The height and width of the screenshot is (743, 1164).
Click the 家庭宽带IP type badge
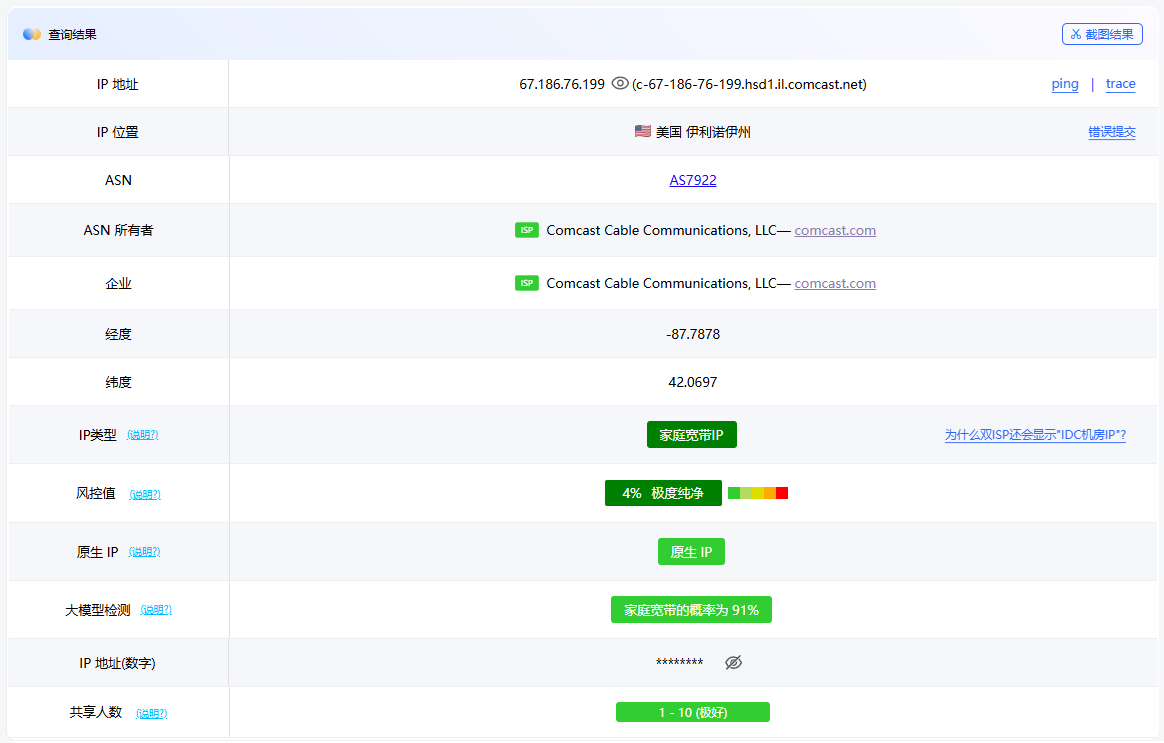[x=692, y=435]
